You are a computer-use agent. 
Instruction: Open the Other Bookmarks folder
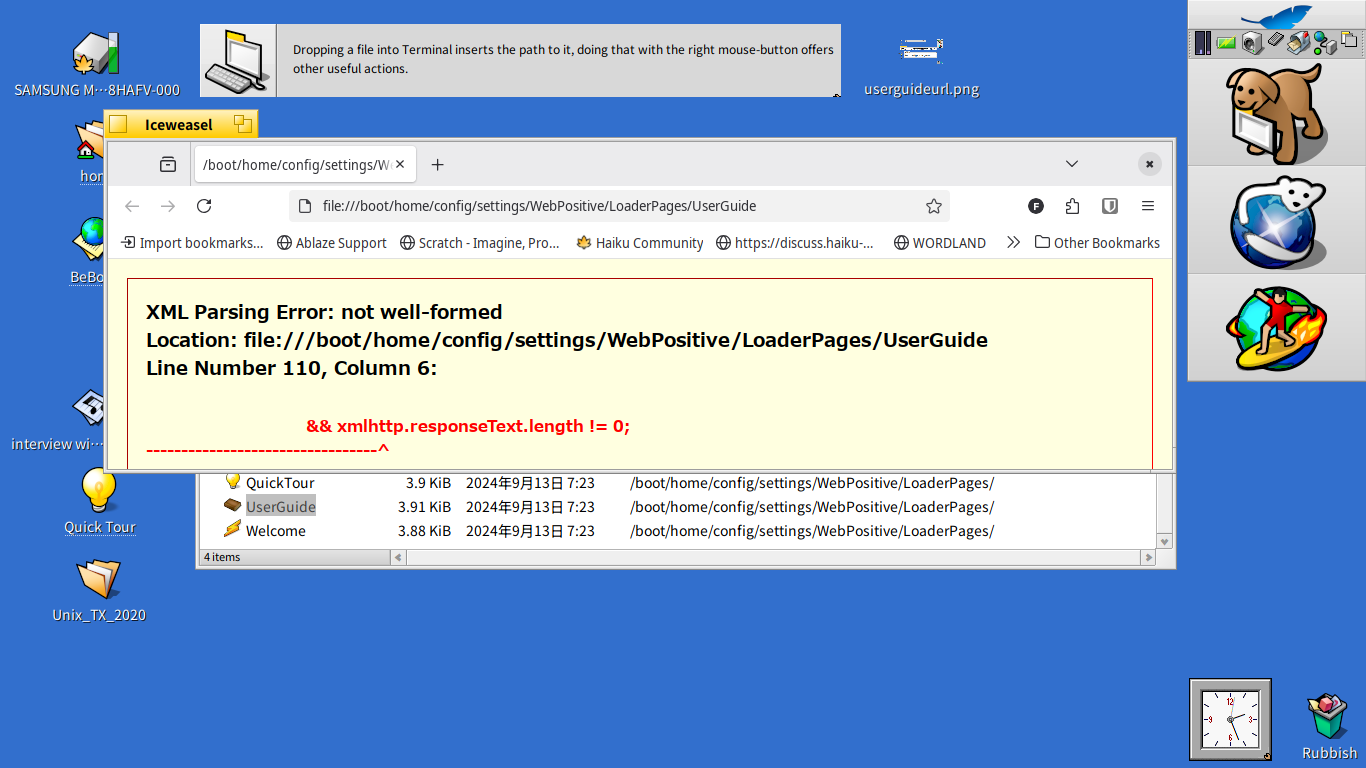point(1097,243)
